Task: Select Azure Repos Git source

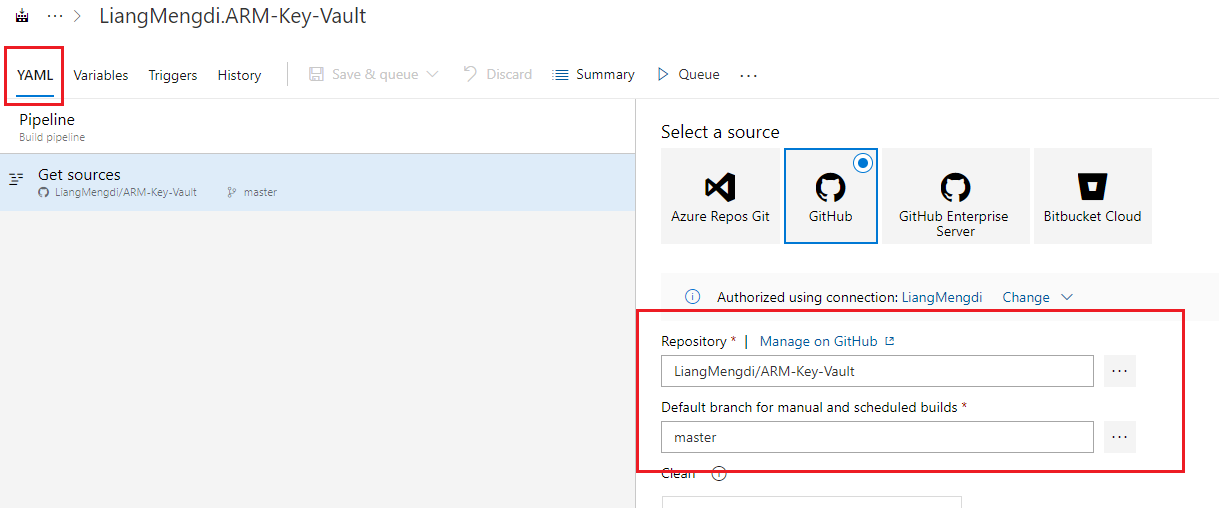Action: click(720, 196)
